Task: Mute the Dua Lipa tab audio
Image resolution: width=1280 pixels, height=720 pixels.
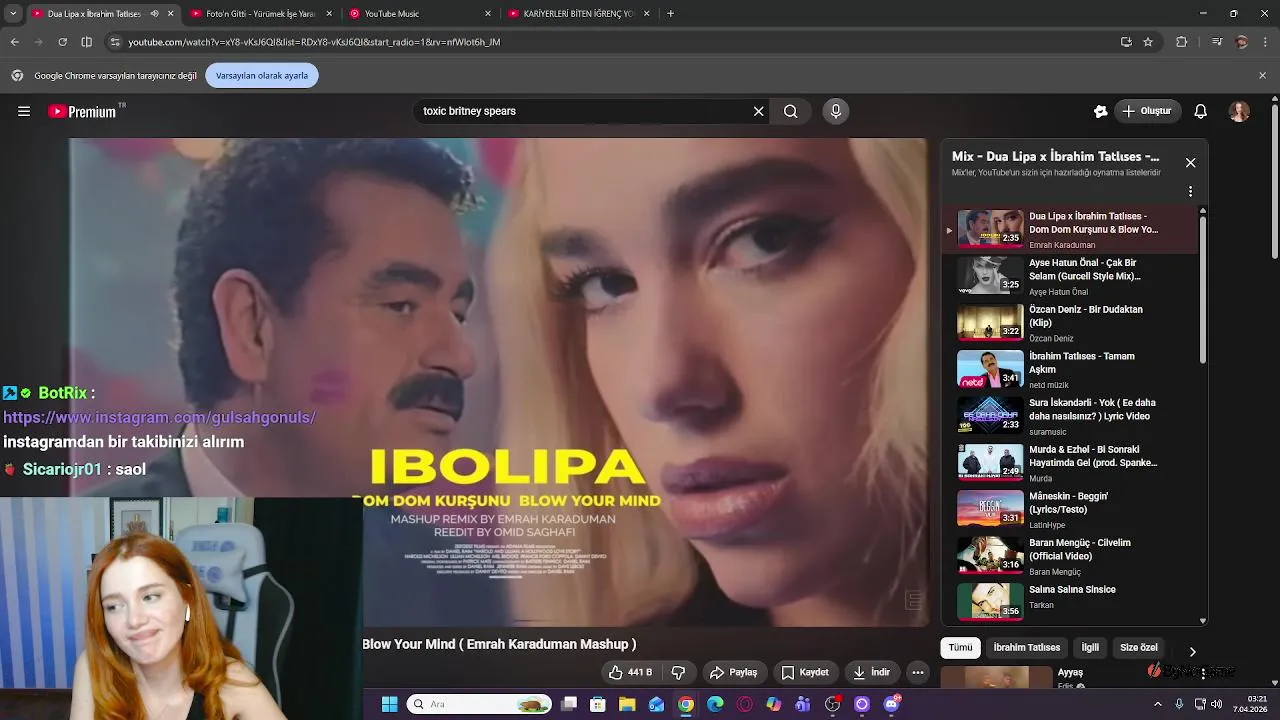Action: point(154,14)
